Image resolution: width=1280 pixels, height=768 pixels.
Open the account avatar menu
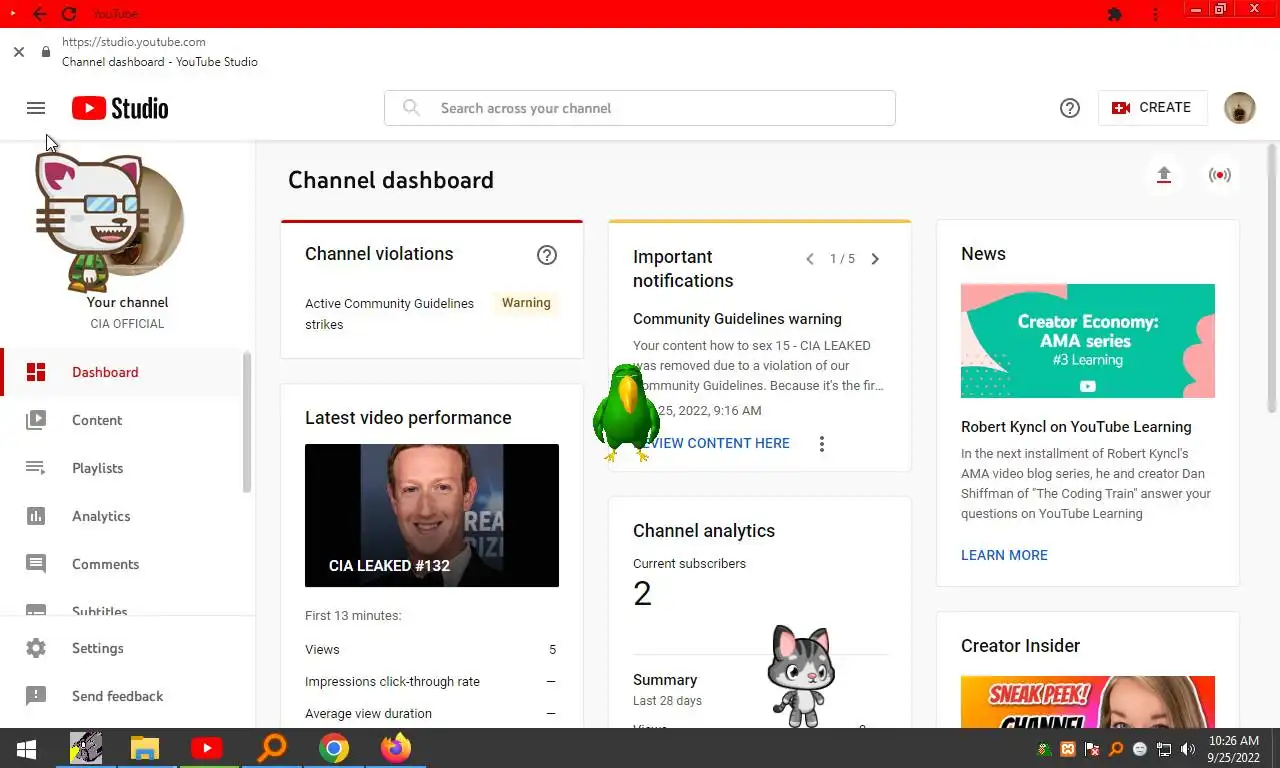point(1240,108)
